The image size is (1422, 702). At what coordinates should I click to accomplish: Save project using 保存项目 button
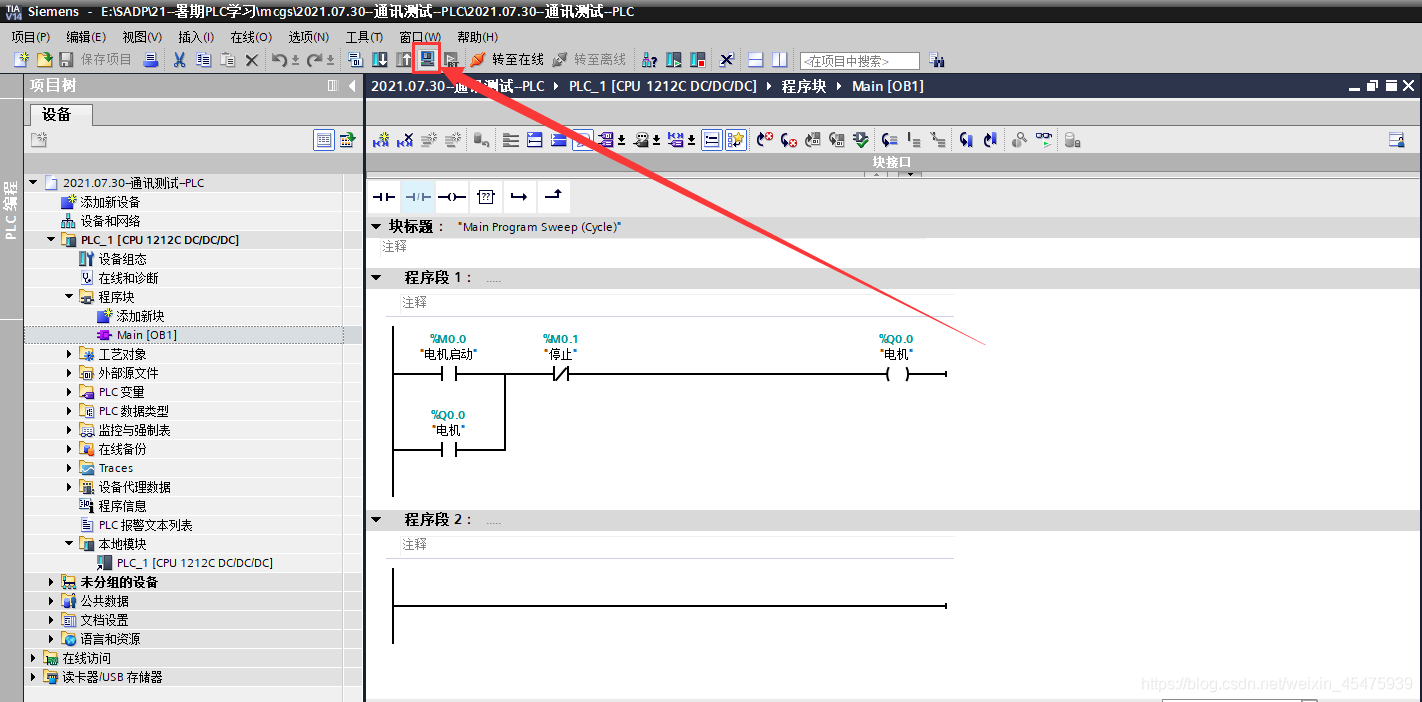pyautogui.click(x=96, y=60)
